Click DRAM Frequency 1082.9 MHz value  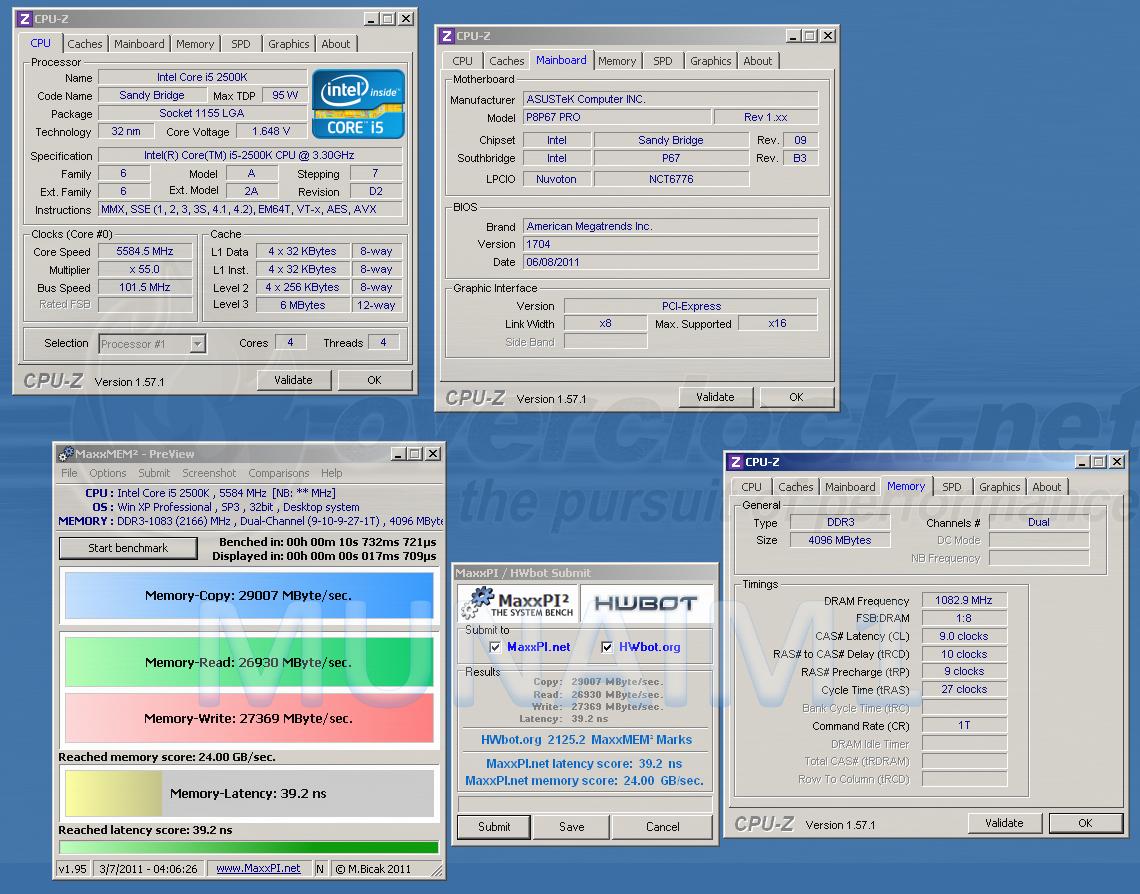(964, 600)
